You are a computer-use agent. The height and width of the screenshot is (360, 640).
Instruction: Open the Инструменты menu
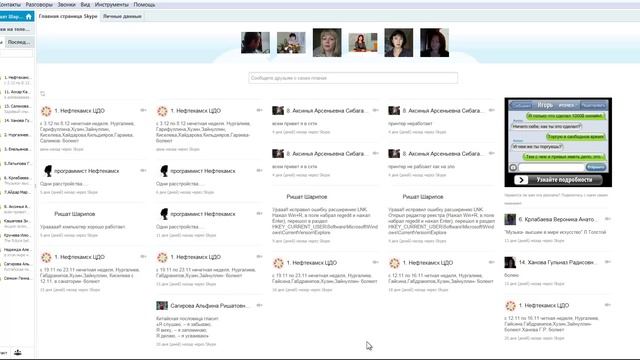pyautogui.click(x=111, y=4)
